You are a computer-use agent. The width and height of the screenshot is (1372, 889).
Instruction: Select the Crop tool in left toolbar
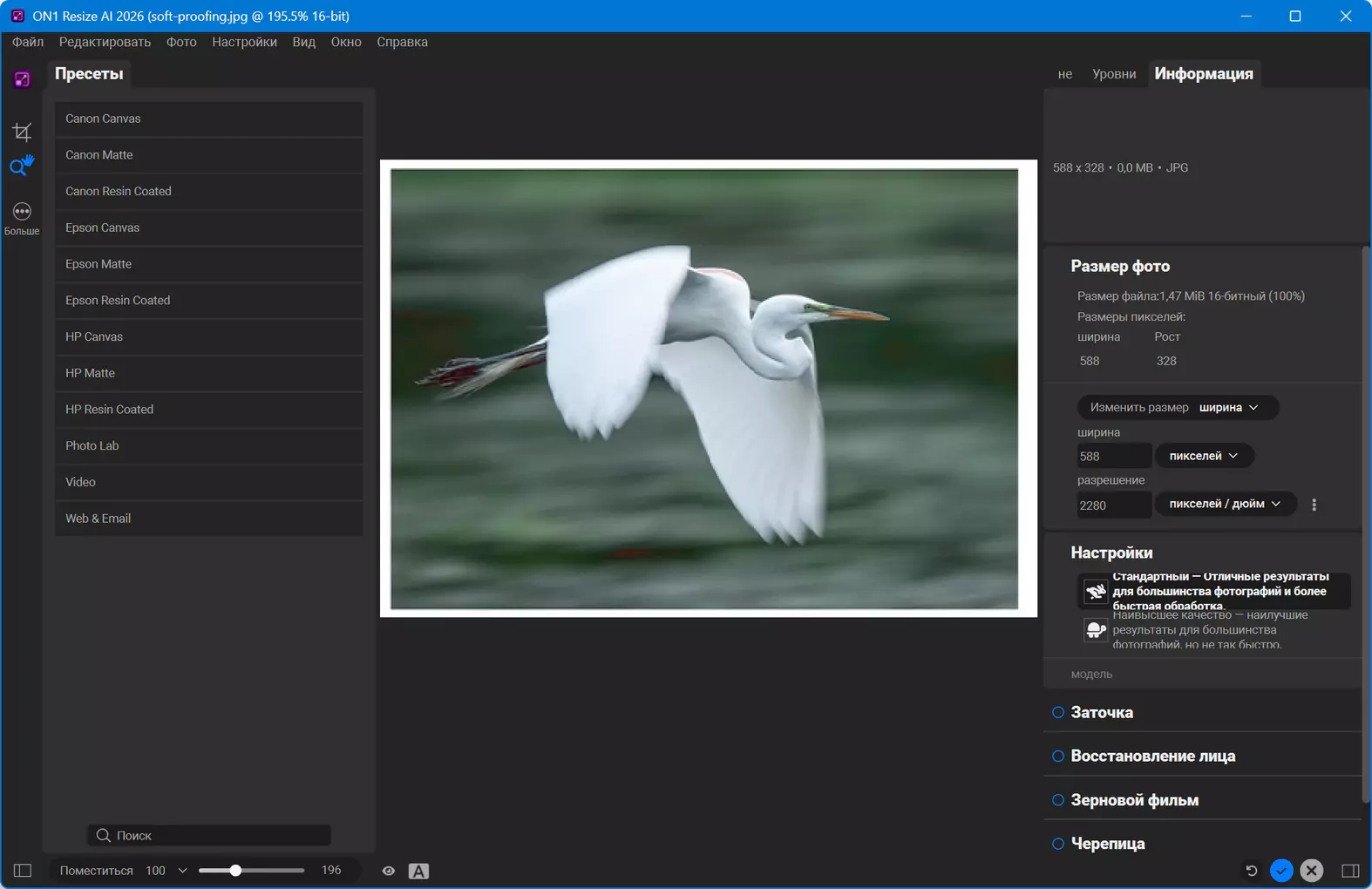22,132
